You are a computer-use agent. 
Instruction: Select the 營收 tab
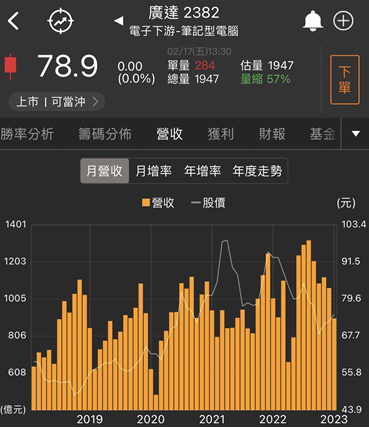coord(169,134)
